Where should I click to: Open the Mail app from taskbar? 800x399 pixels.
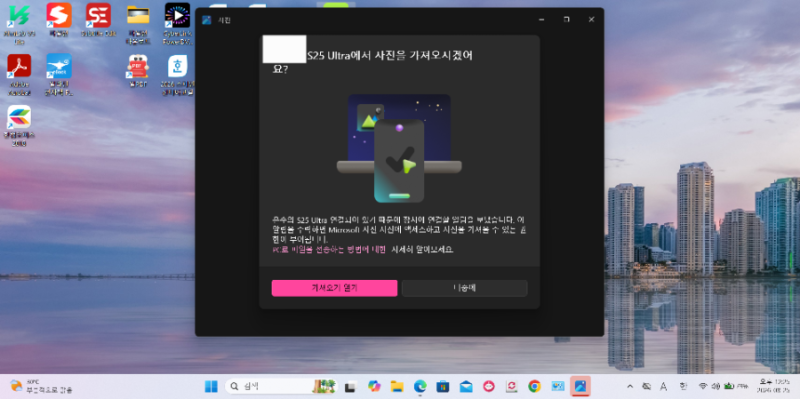(466, 386)
